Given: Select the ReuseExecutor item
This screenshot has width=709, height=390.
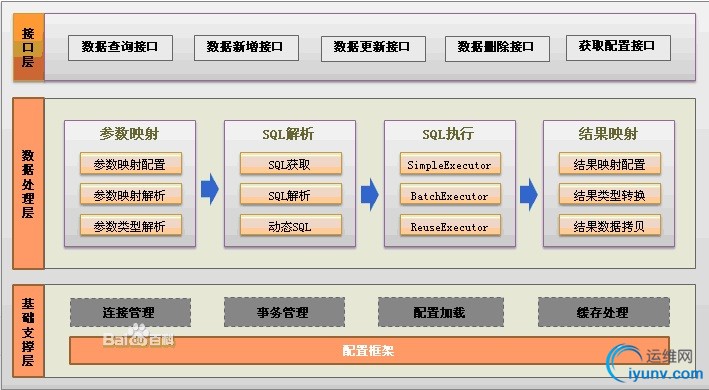Looking at the screenshot, I should click(450, 225).
